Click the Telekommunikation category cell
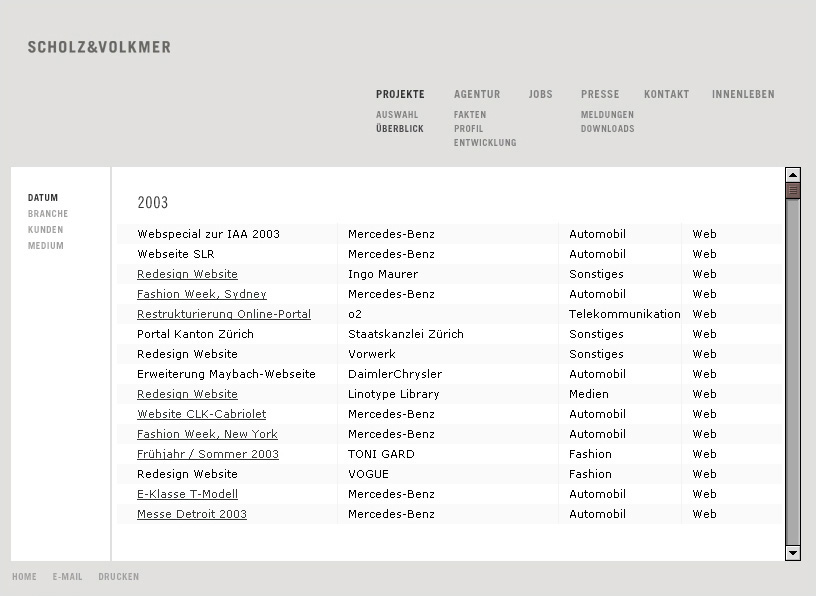The width and height of the screenshot is (816, 596). pos(624,314)
